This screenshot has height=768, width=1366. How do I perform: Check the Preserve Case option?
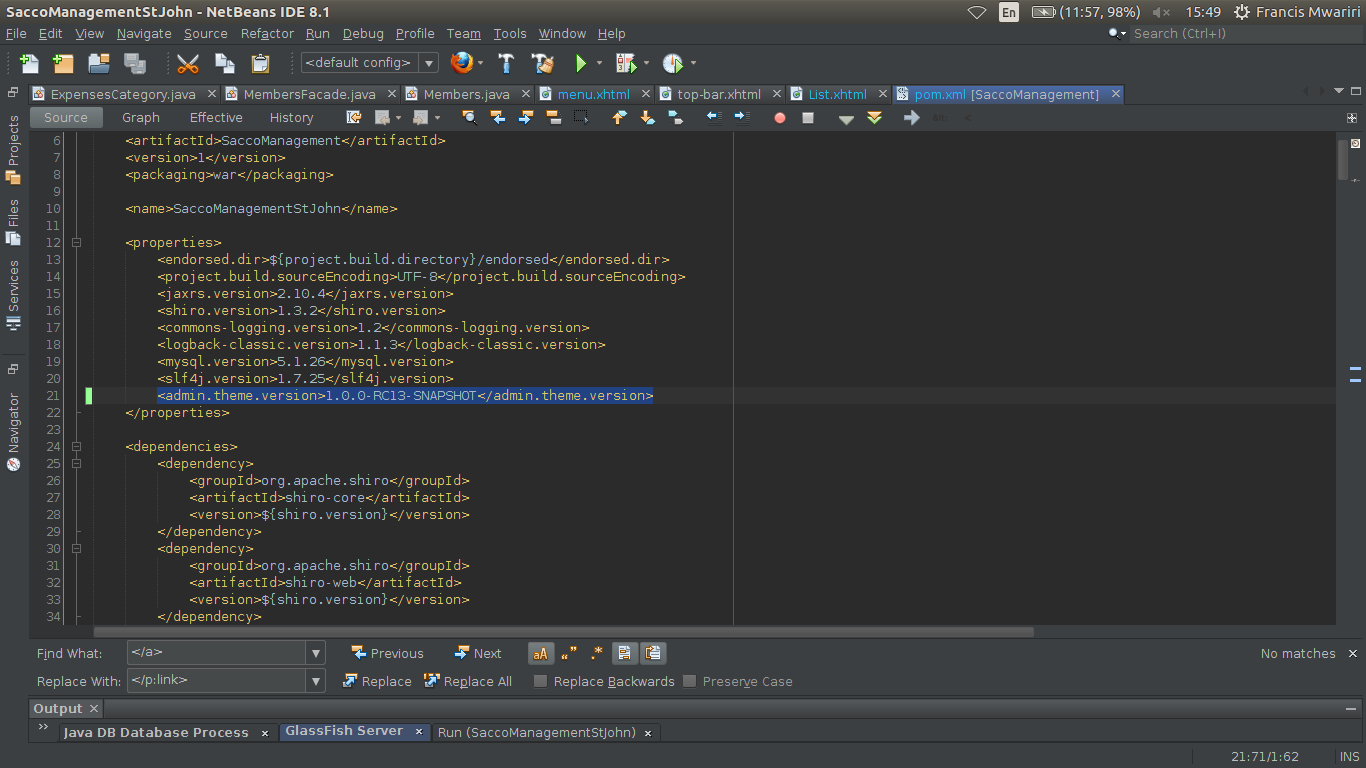(x=689, y=681)
